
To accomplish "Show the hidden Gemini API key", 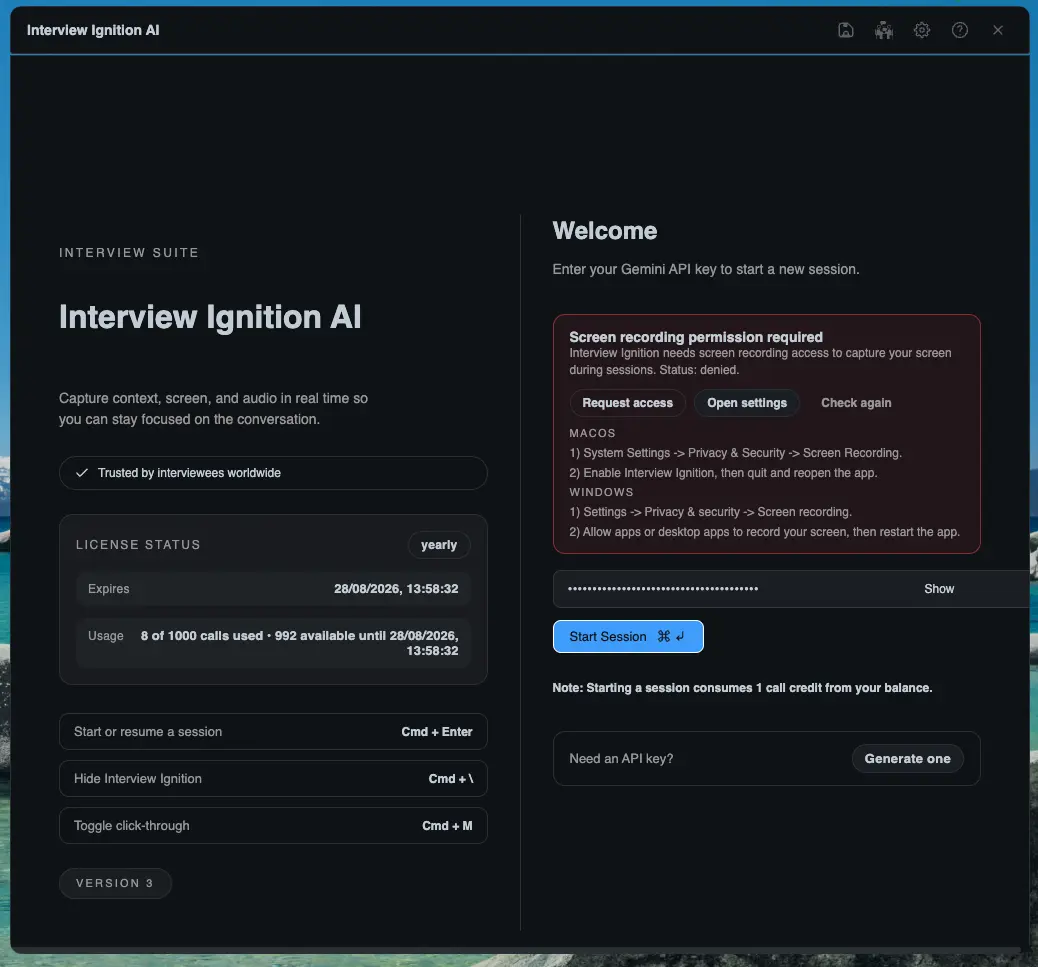I will [x=938, y=589].
